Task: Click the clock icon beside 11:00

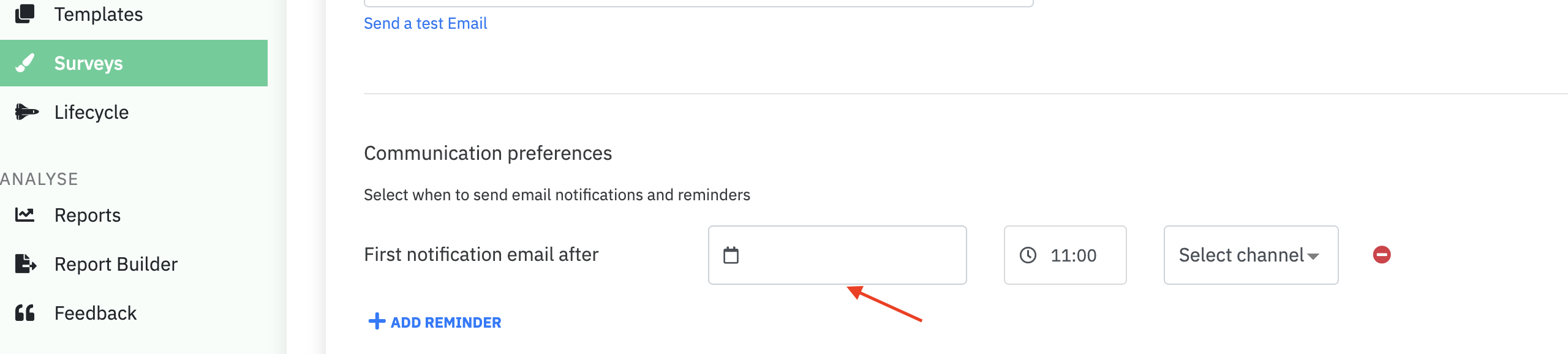Action: (x=1028, y=255)
